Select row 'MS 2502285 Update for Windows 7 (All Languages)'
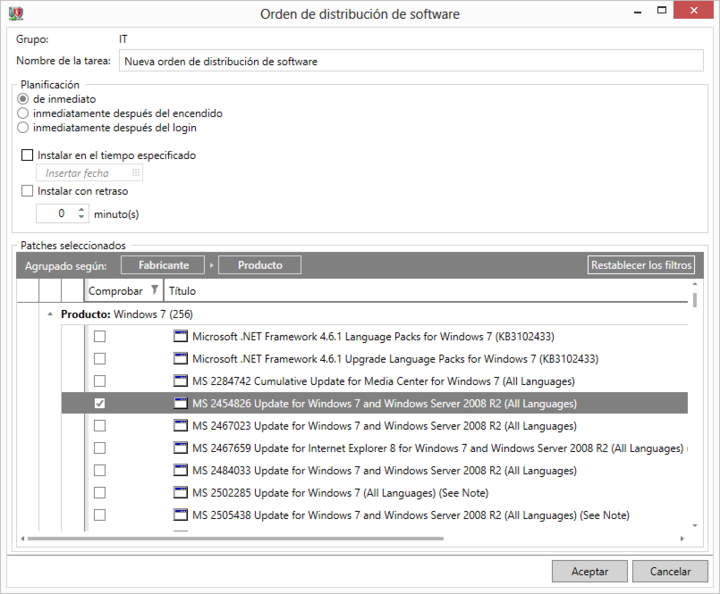The width and height of the screenshot is (720, 594). pos(374,493)
